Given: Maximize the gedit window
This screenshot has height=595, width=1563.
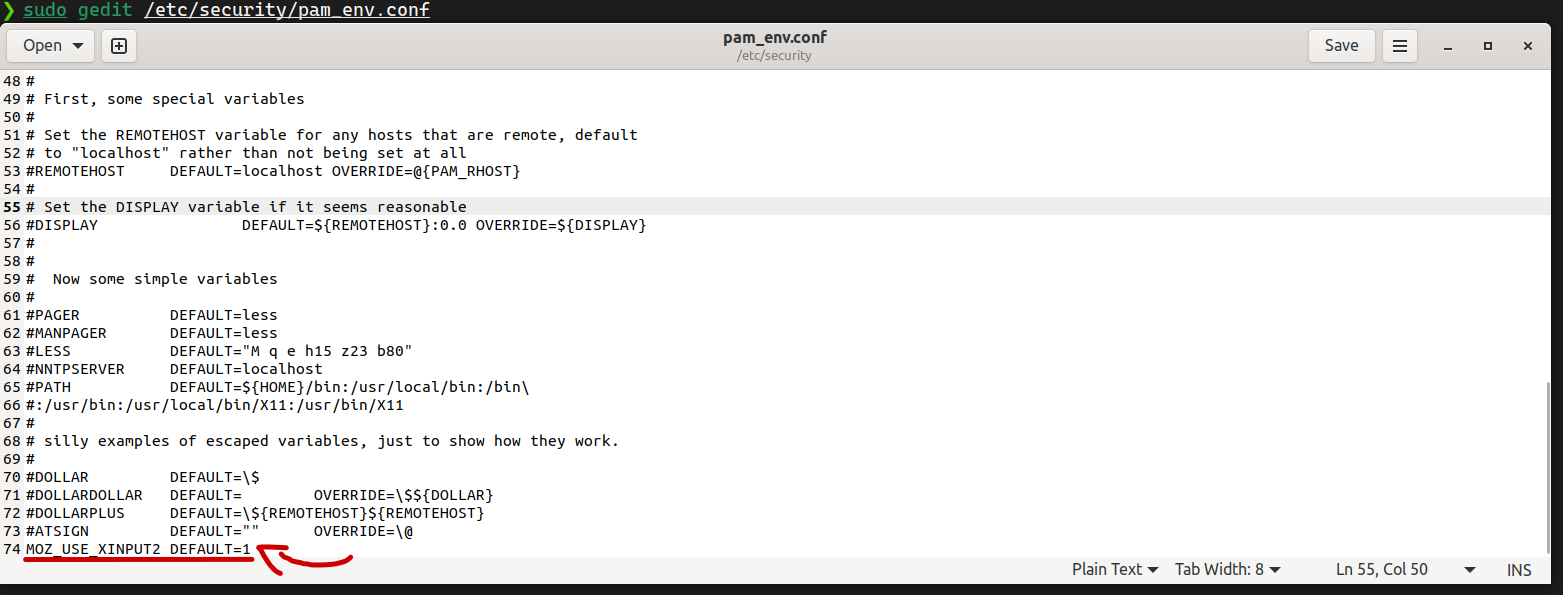Looking at the screenshot, I should pos(1488,46).
